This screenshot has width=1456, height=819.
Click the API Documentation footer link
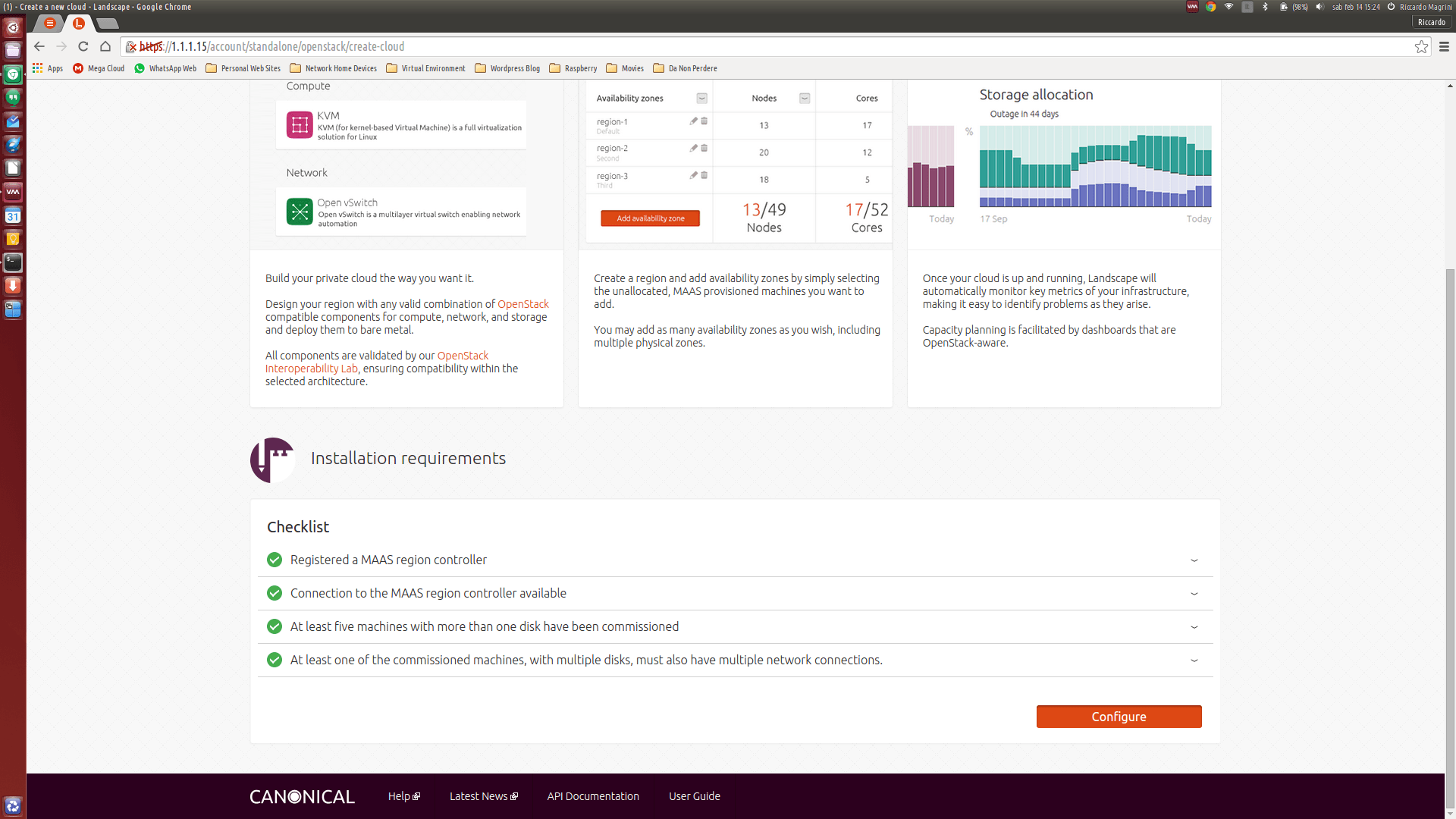tap(593, 795)
